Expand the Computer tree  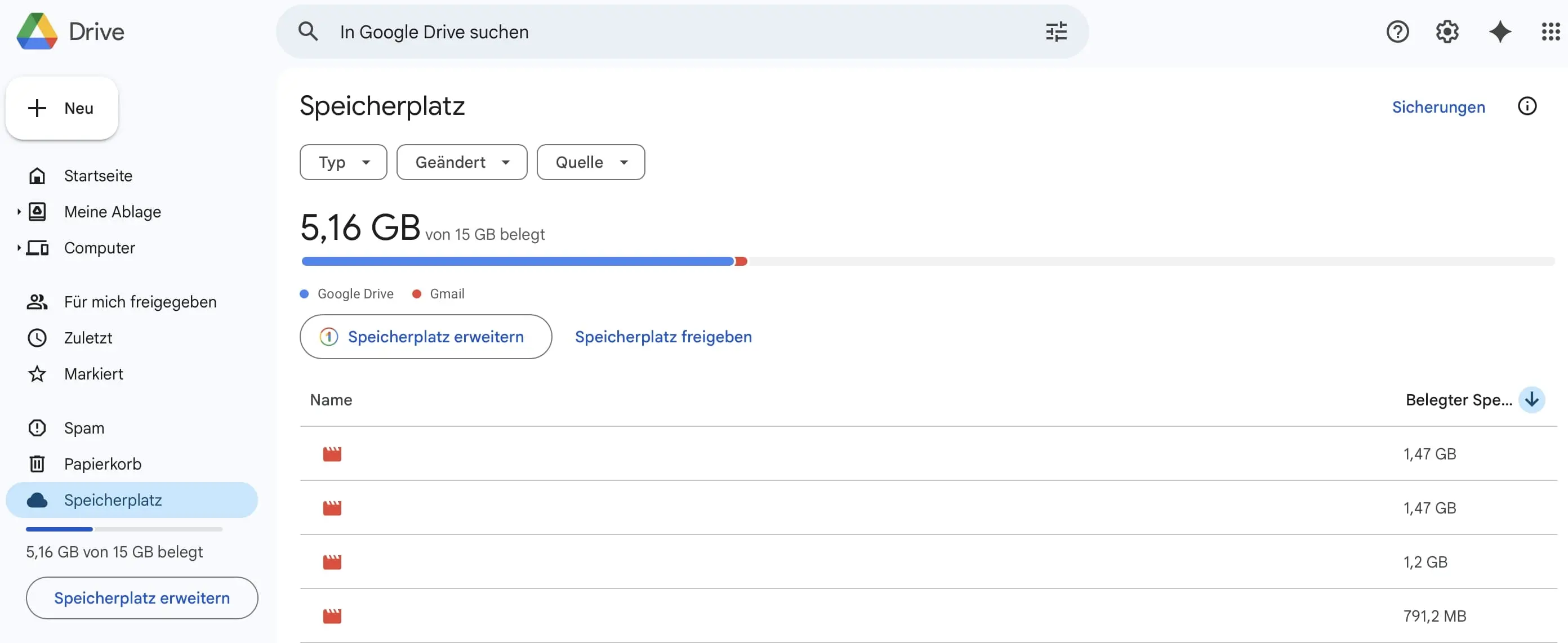pos(19,248)
